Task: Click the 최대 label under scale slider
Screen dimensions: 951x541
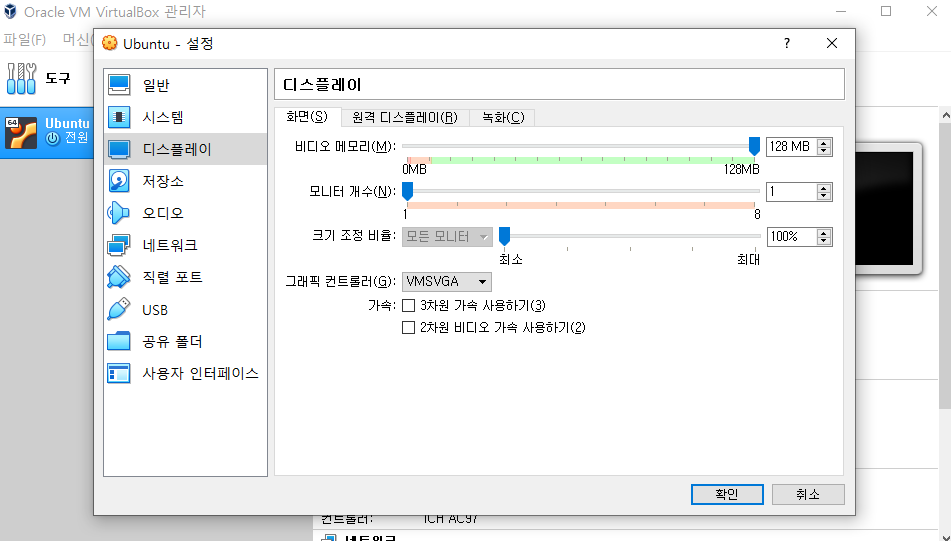Action: (x=748, y=259)
